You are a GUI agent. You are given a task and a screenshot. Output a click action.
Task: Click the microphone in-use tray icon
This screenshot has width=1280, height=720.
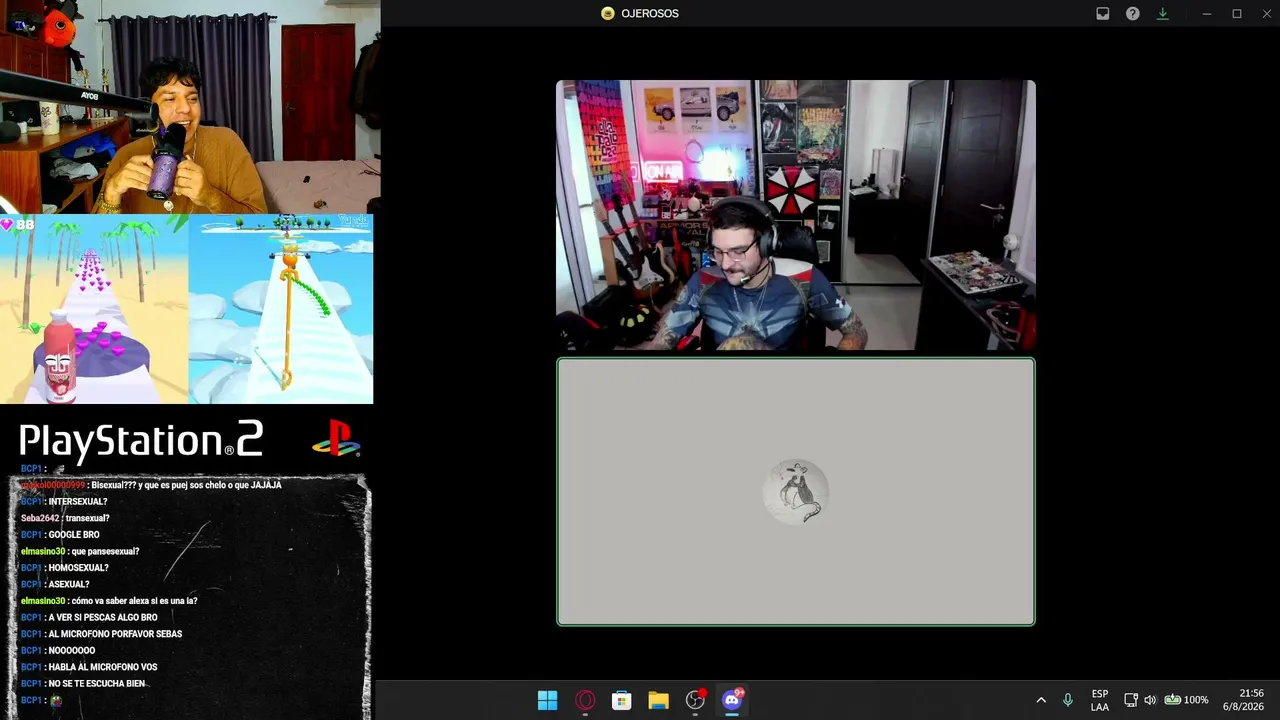(1068, 700)
